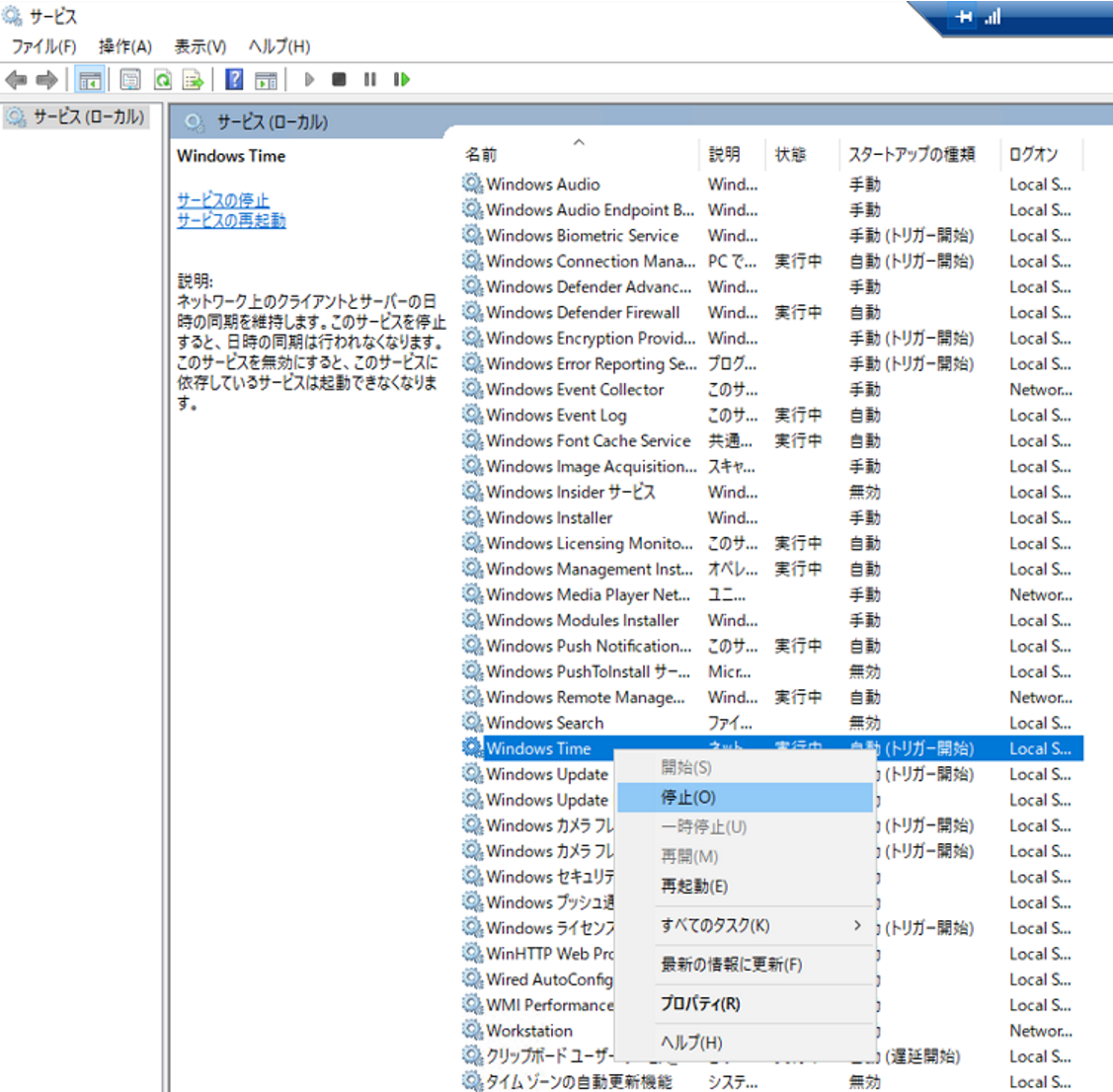Click the Start service play icon
Image resolution: width=1113 pixels, height=1092 pixels.
point(309,79)
